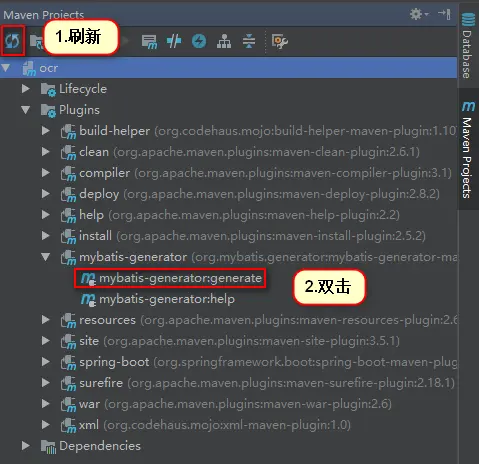Expand the surefire plugin arrow

46,383
